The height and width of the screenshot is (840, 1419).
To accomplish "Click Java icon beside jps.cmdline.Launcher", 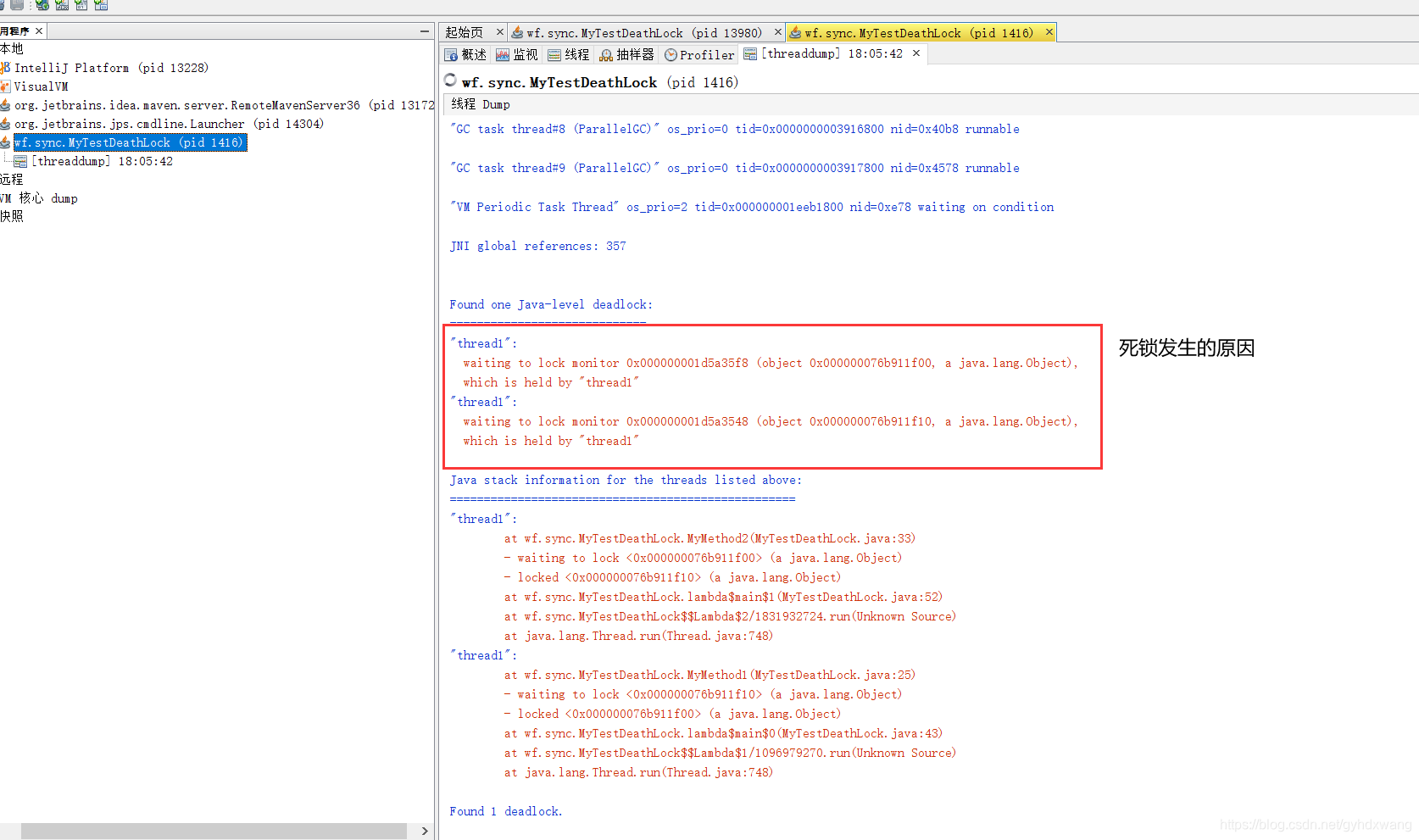I will 5,124.
